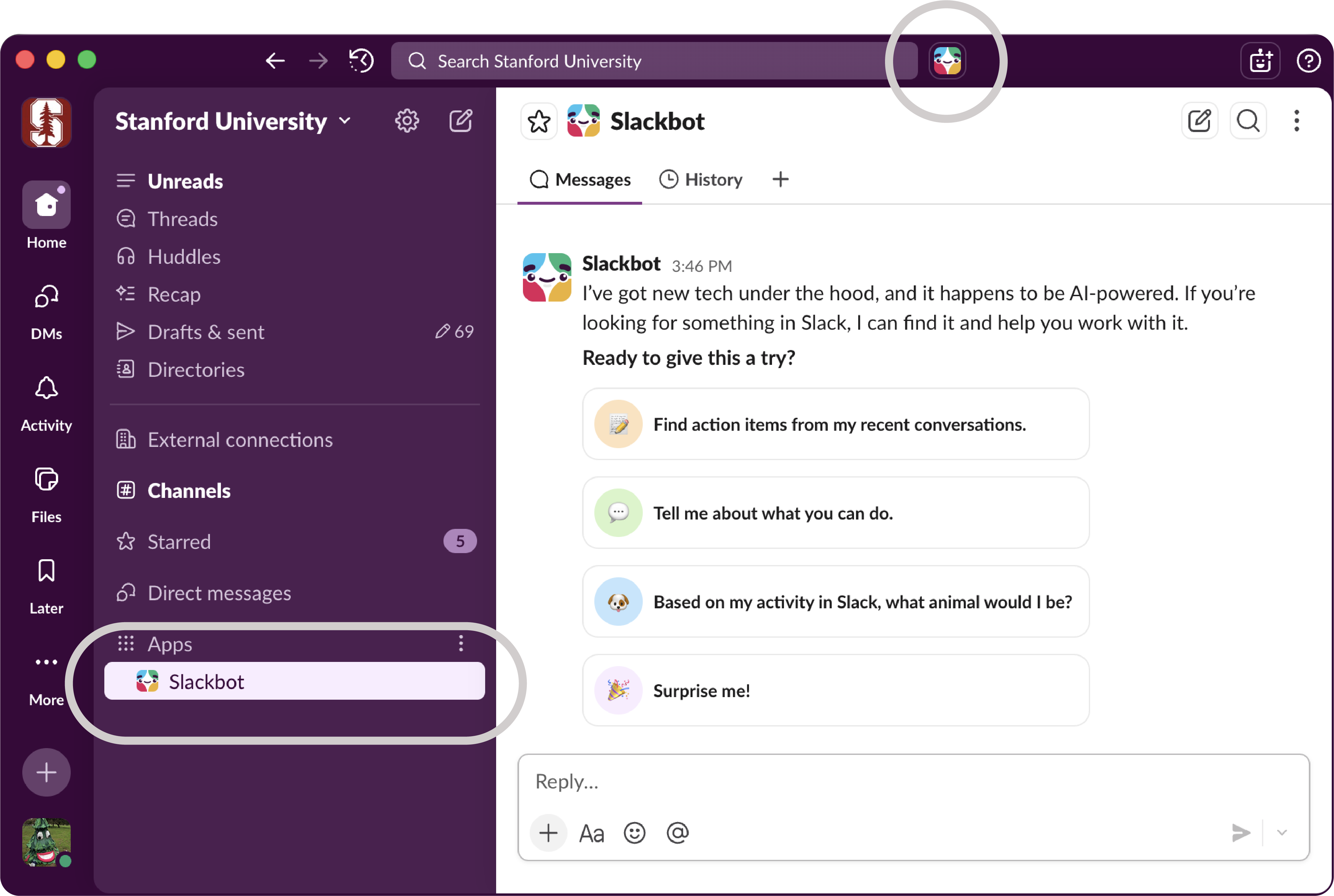Switch to the History tab
Viewport: 1334px width, 896px height.
(701, 179)
